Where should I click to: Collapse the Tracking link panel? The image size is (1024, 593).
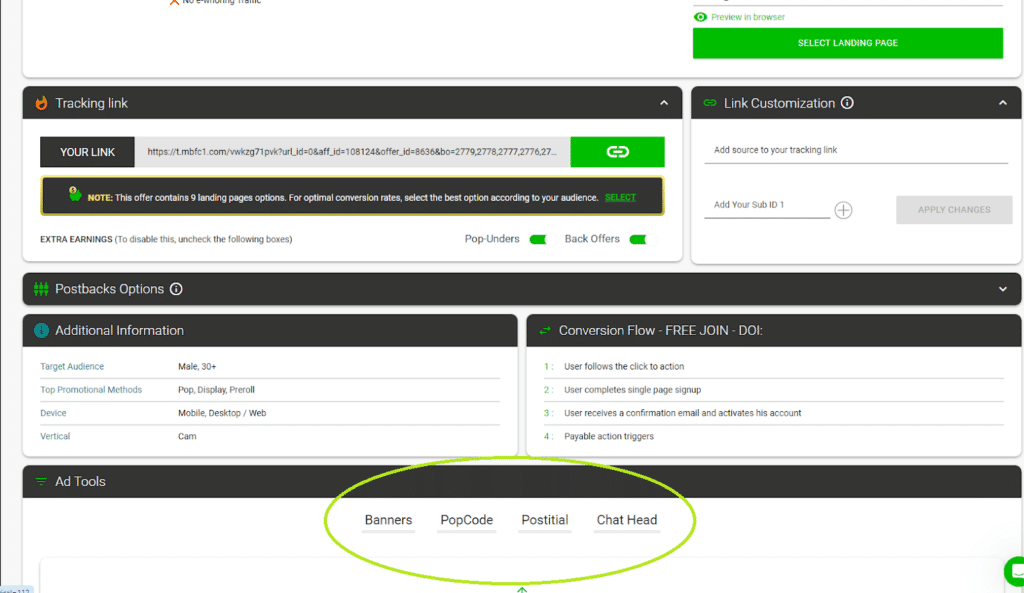[664, 103]
